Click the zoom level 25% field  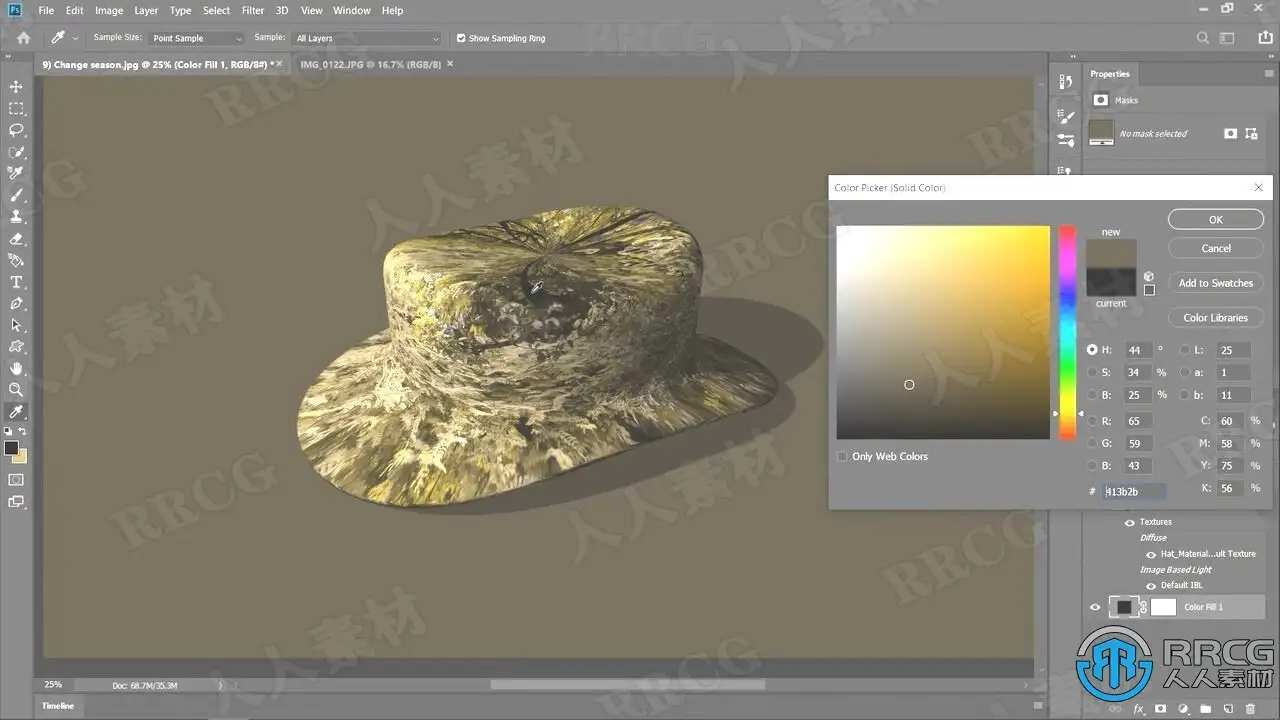pyautogui.click(x=53, y=685)
